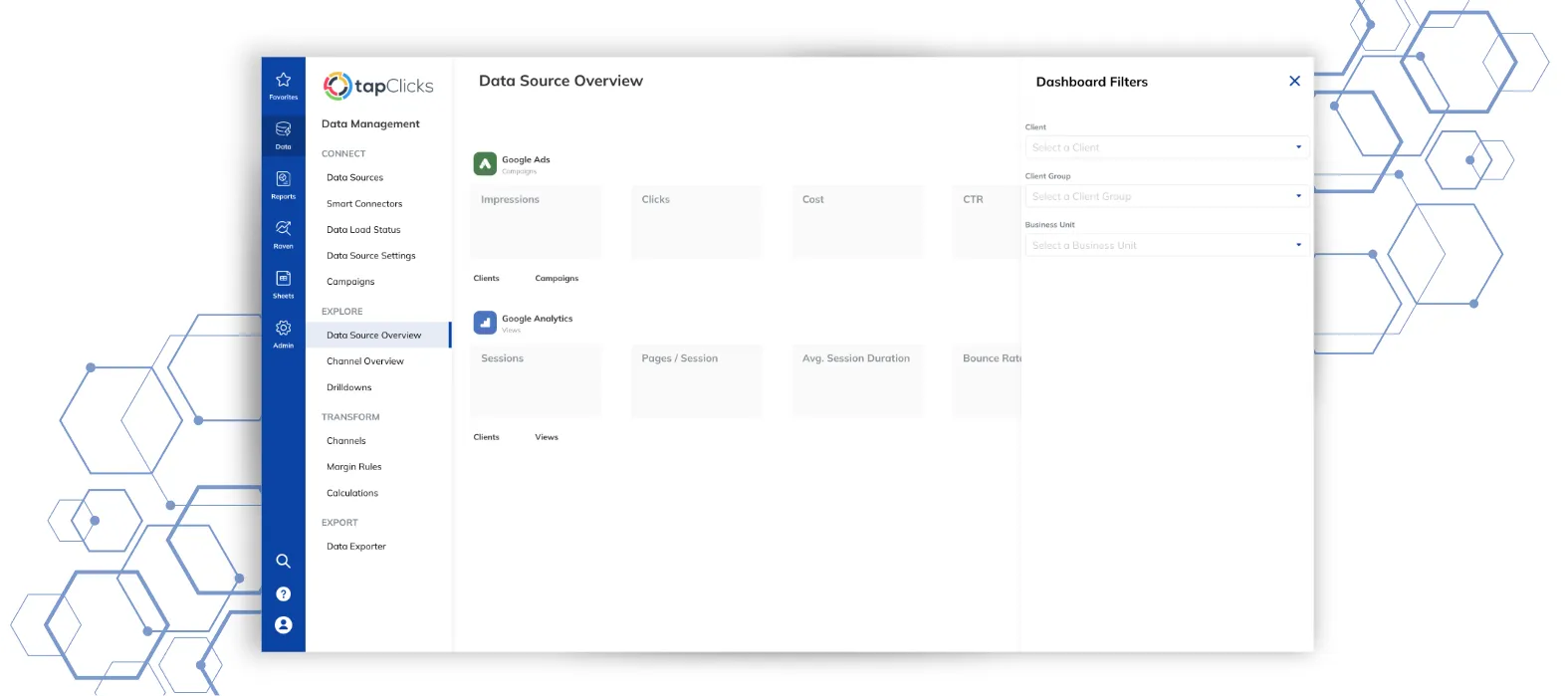Image resolution: width=1568 pixels, height=697 pixels.
Task: Expand the Select a Client dropdown
Action: (x=1166, y=147)
